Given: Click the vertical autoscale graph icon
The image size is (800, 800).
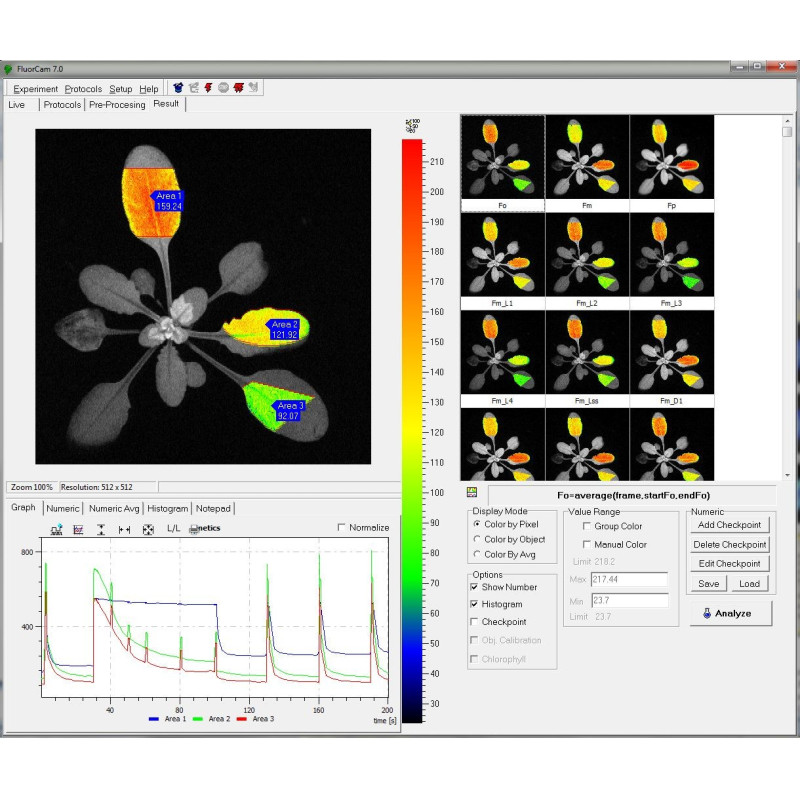Looking at the screenshot, I should click(101, 528).
